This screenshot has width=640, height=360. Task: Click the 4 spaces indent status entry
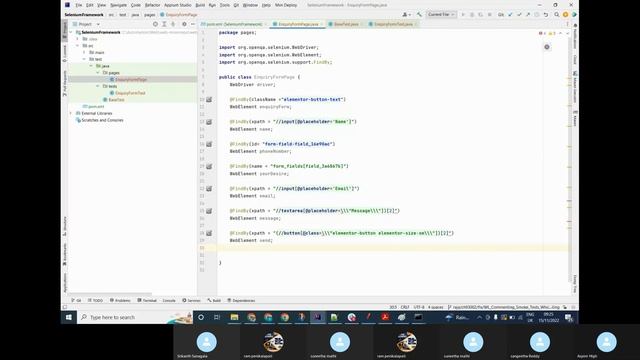(435, 307)
